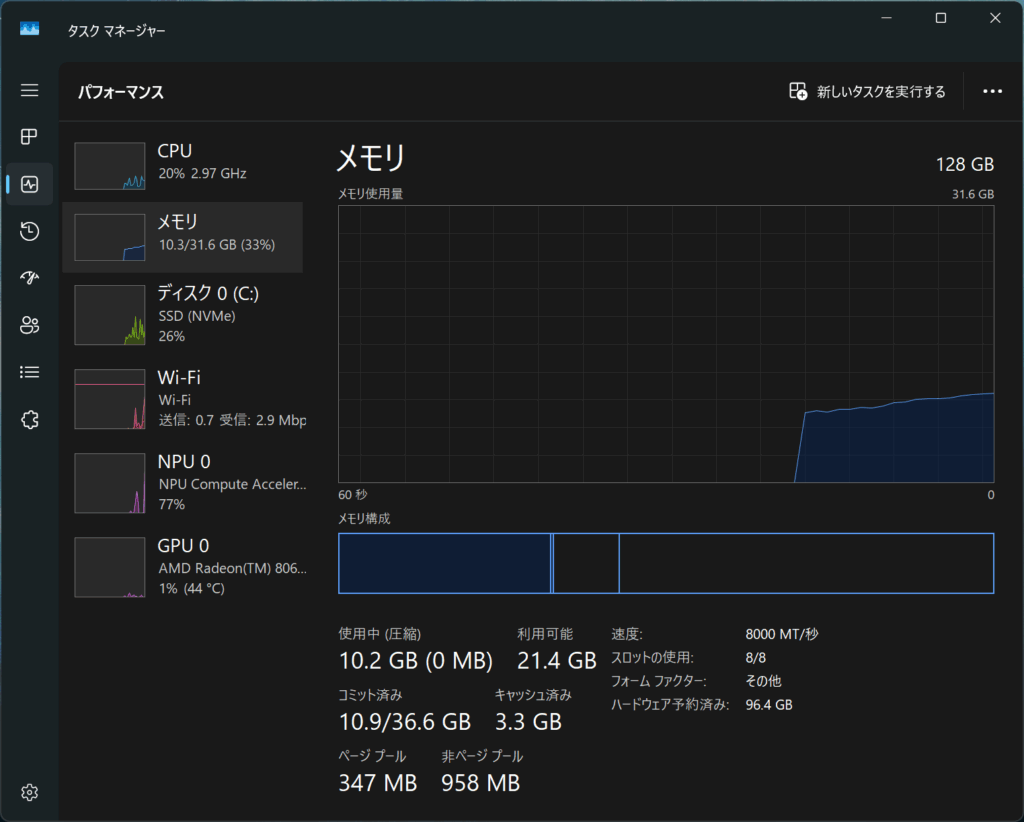Click 新しいタスクを実行する button
1024x822 pixels.
click(x=867, y=91)
